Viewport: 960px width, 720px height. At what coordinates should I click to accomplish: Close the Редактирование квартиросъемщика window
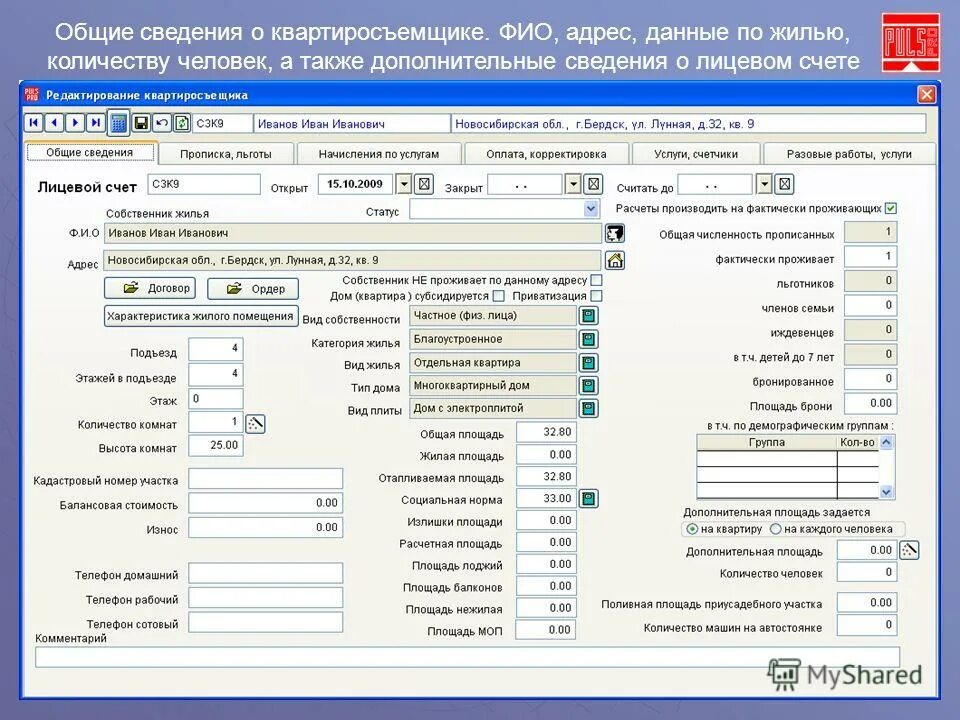[926, 95]
